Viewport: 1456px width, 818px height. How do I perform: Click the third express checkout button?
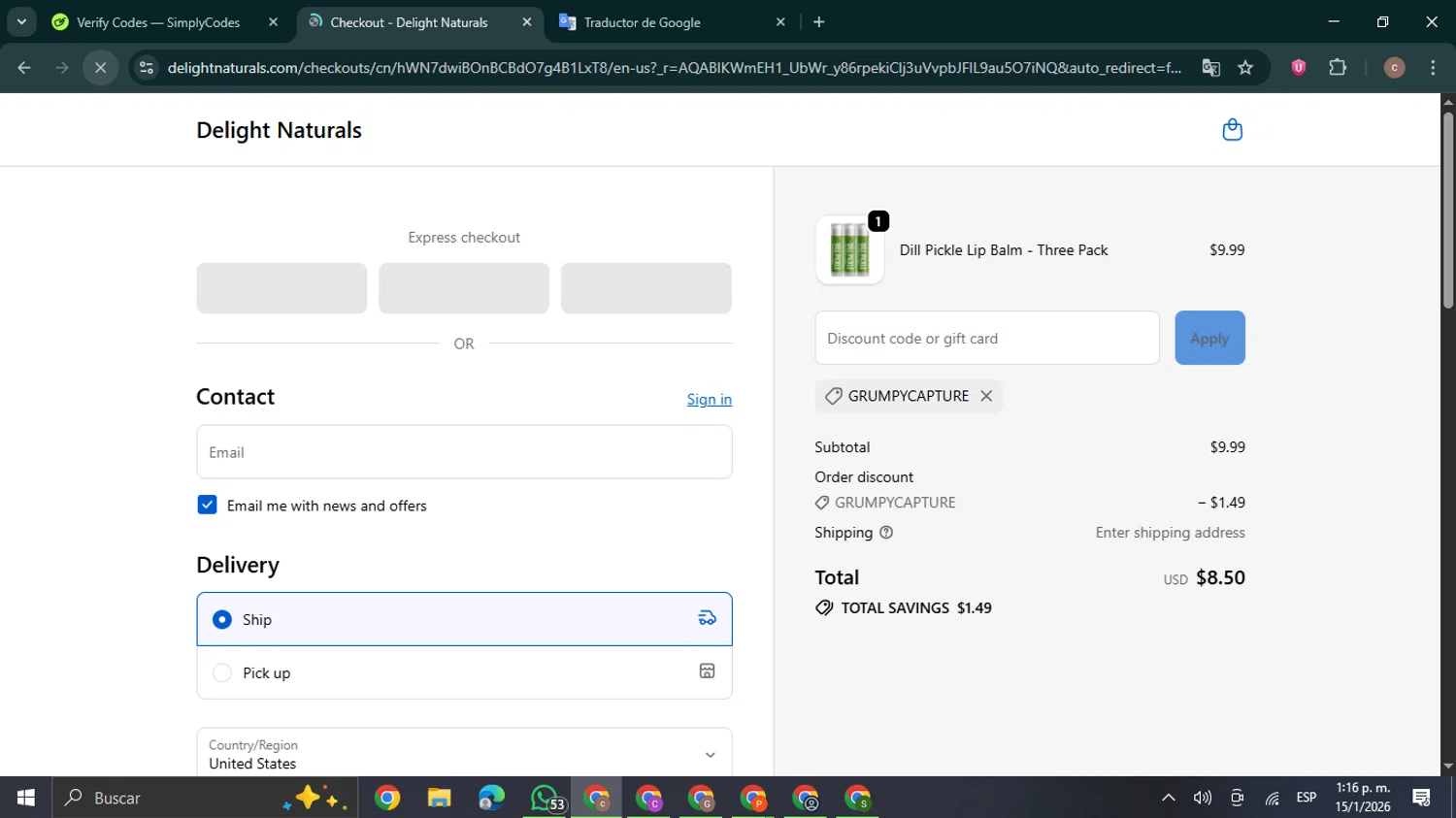pos(646,288)
